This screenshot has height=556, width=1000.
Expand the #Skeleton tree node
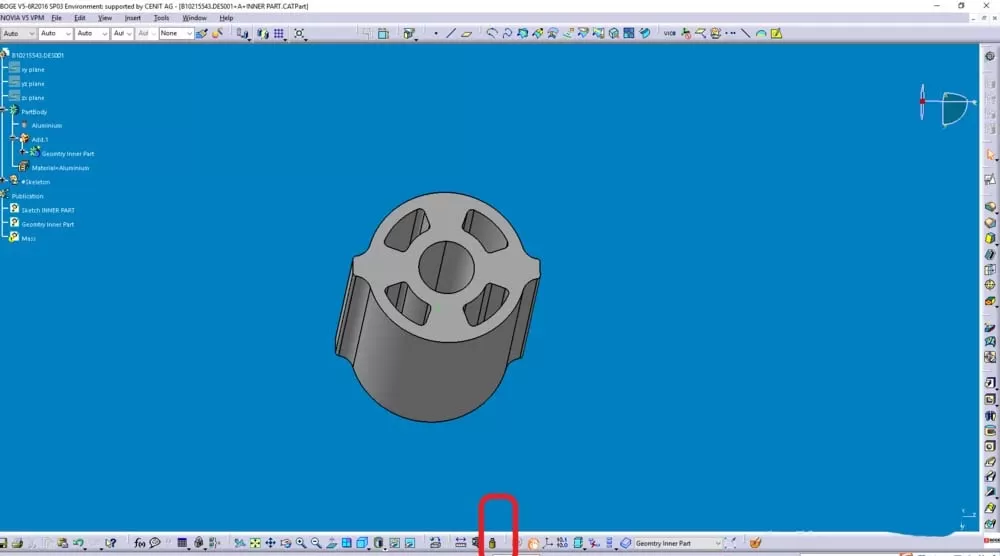click(3, 181)
